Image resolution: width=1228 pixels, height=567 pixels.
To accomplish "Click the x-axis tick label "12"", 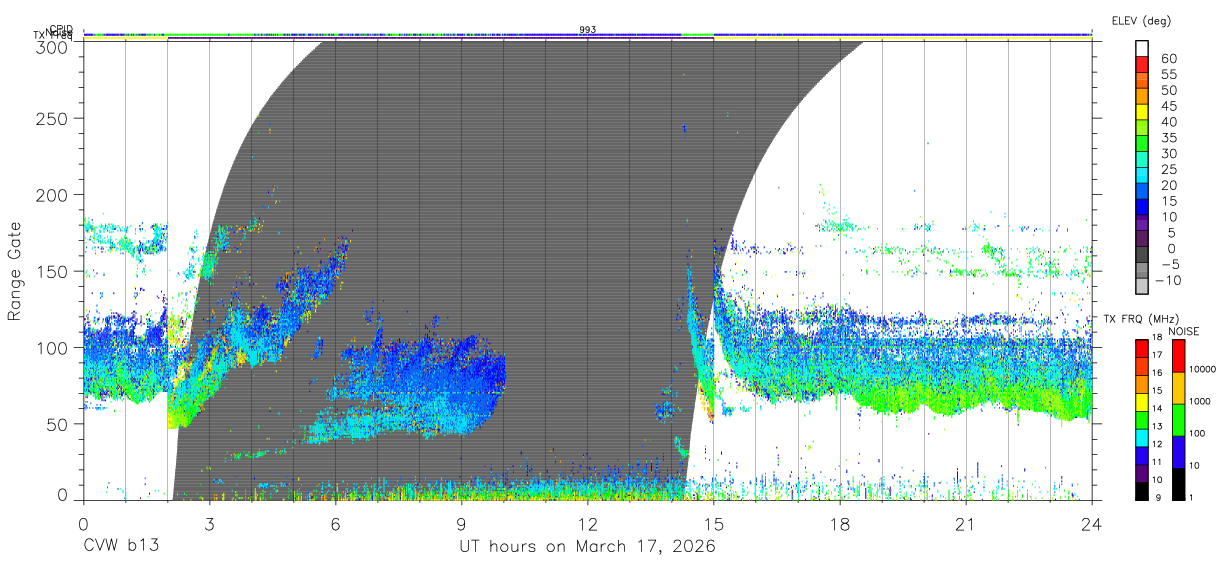I will [587, 524].
